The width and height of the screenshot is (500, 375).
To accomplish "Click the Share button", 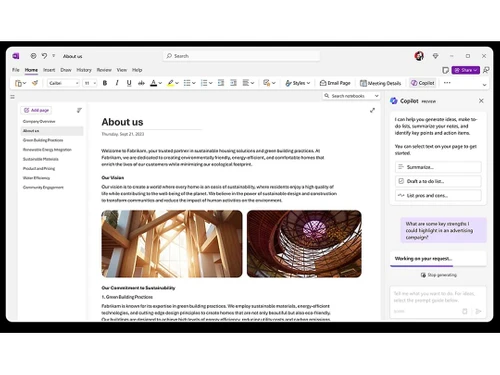I will 466,70.
